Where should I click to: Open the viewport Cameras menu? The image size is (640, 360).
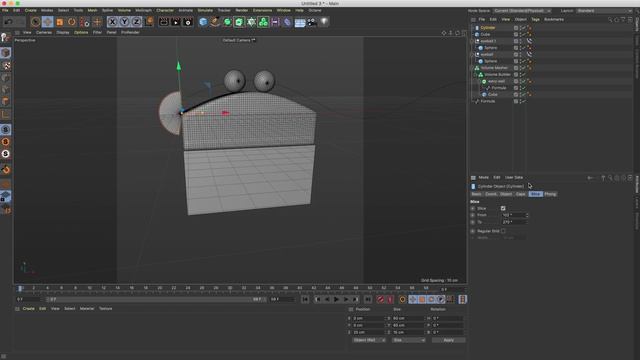point(44,32)
